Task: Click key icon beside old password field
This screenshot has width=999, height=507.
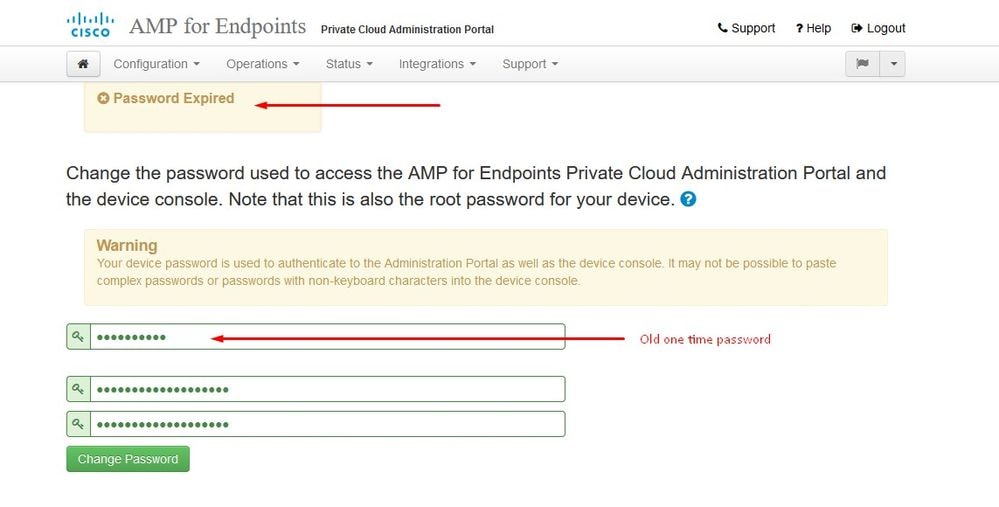Action: (x=78, y=336)
